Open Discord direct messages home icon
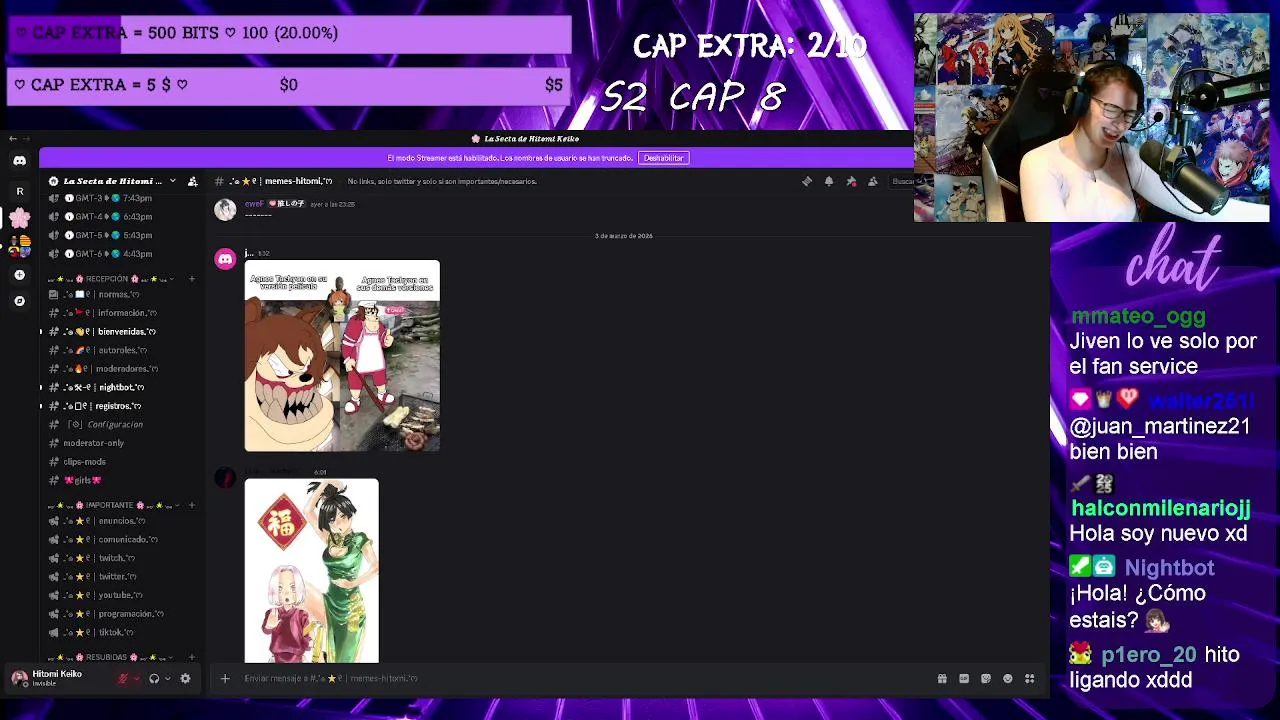 (x=19, y=160)
